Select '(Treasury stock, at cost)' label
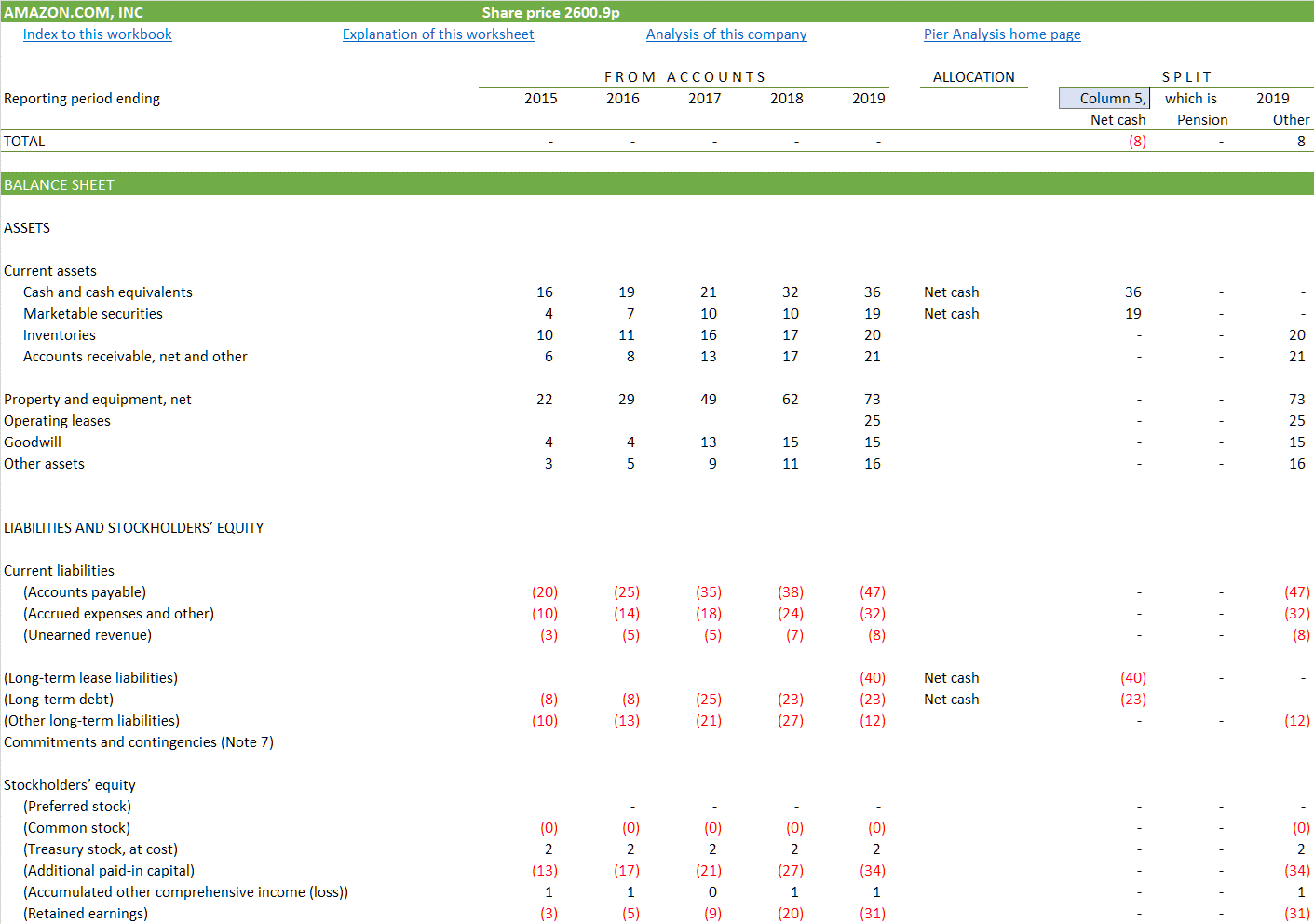The image size is (1314, 924). (x=101, y=849)
